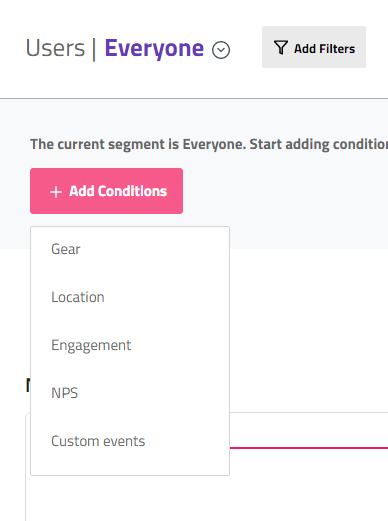The width and height of the screenshot is (388, 521).
Task: Open the Everyone segment chevron dropdown
Action: 221,50
